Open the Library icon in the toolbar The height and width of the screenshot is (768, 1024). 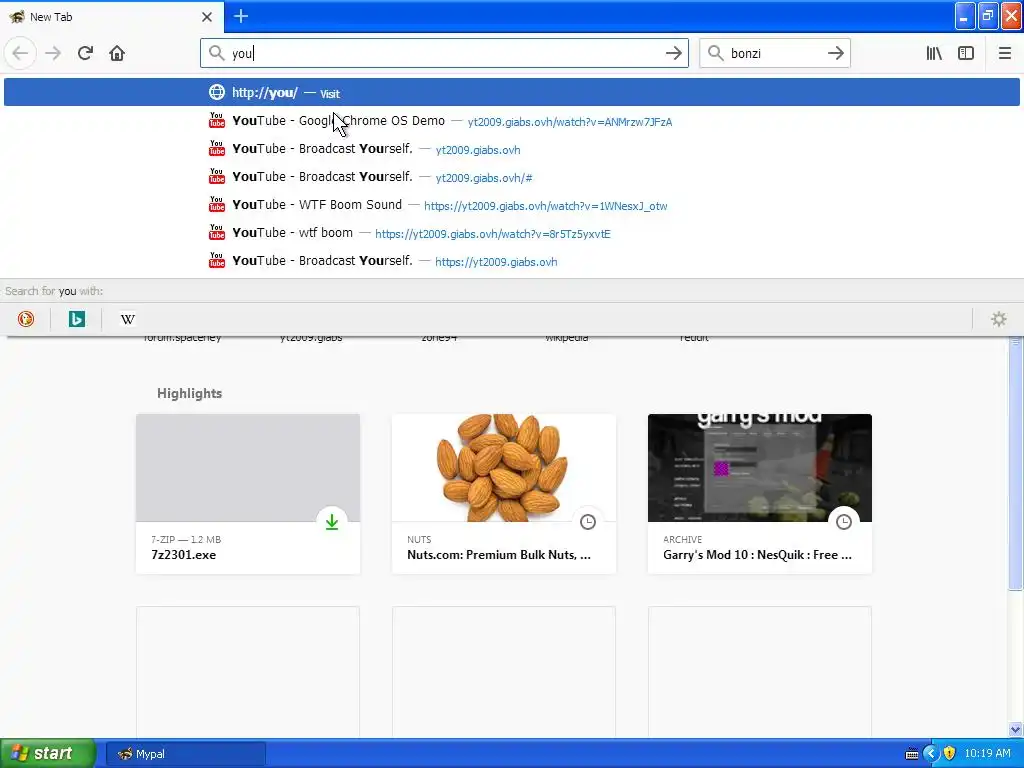pyautogui.click(x=934, y=53)
